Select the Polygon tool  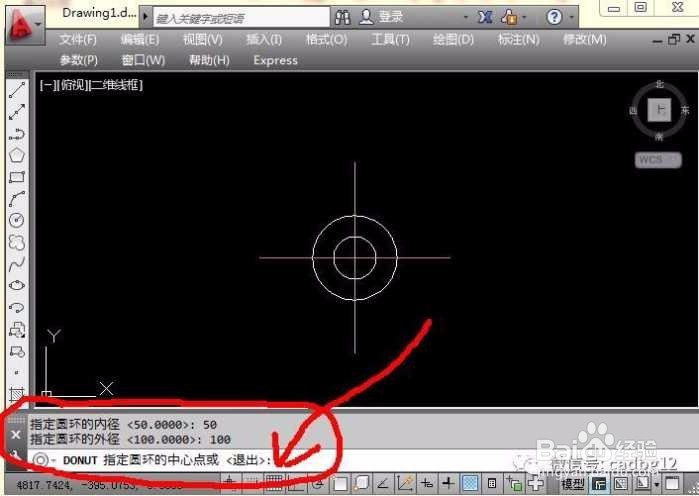(17, 155)
